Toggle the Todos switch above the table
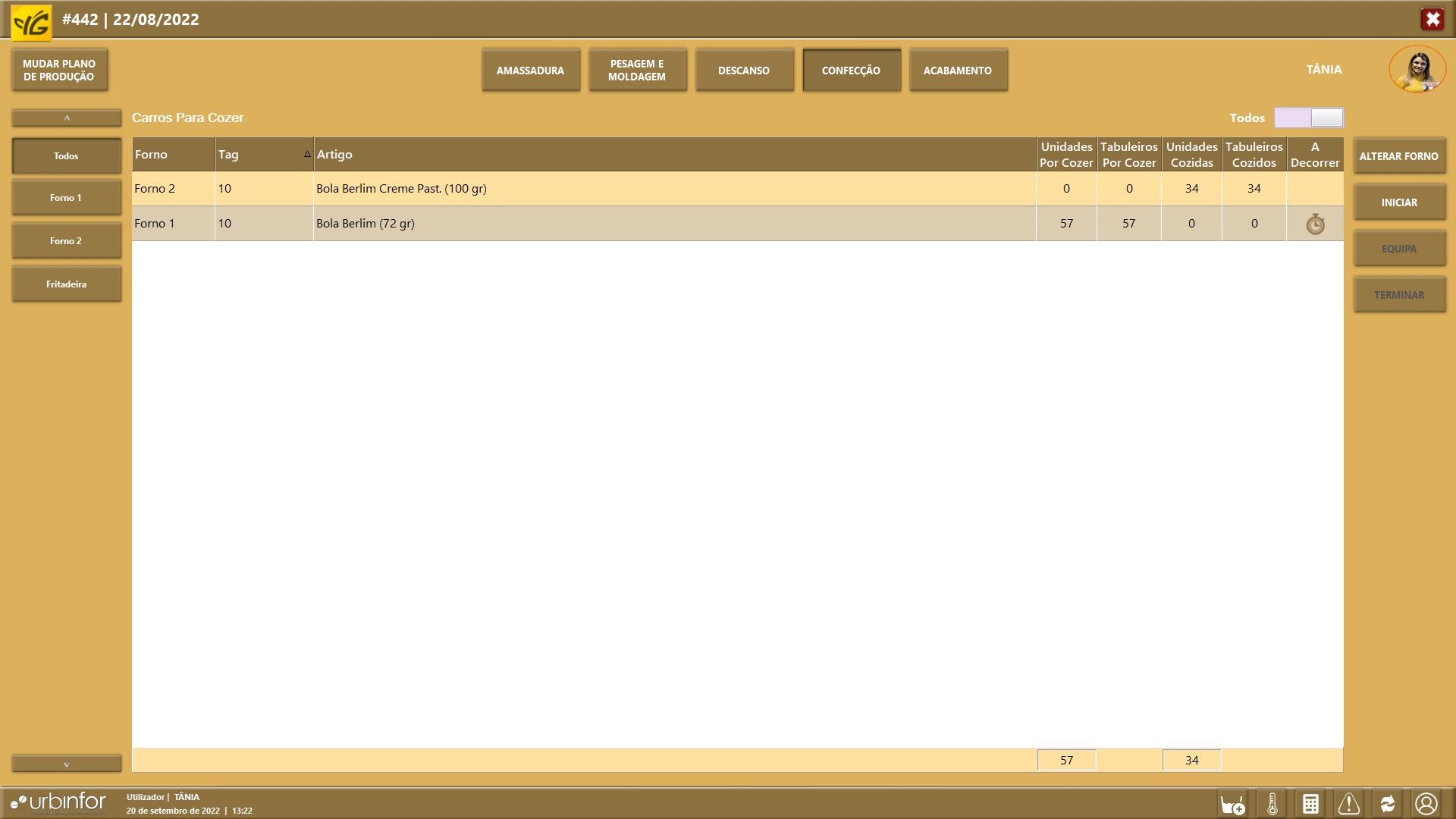This screenshot has height=819, width=1456. (1309, 118)
